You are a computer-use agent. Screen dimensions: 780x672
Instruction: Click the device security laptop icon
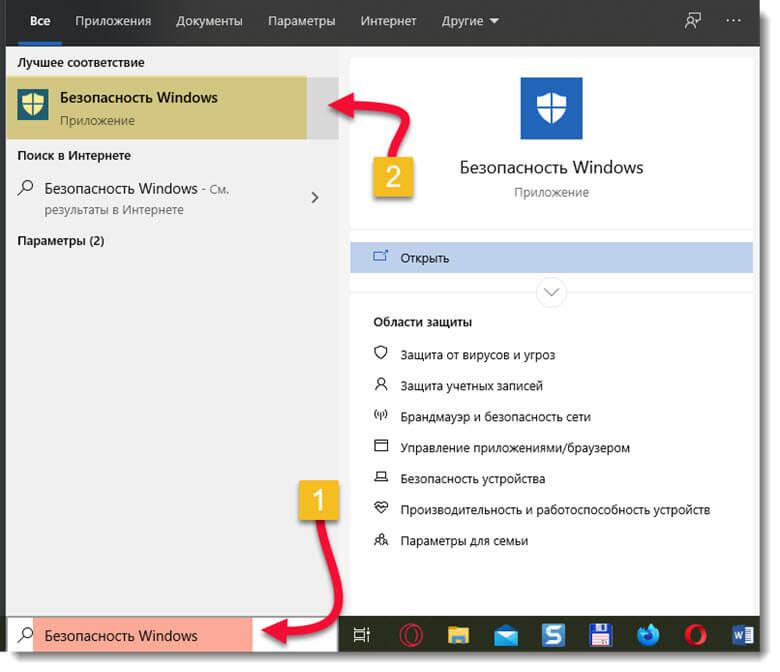click(381, 477)
